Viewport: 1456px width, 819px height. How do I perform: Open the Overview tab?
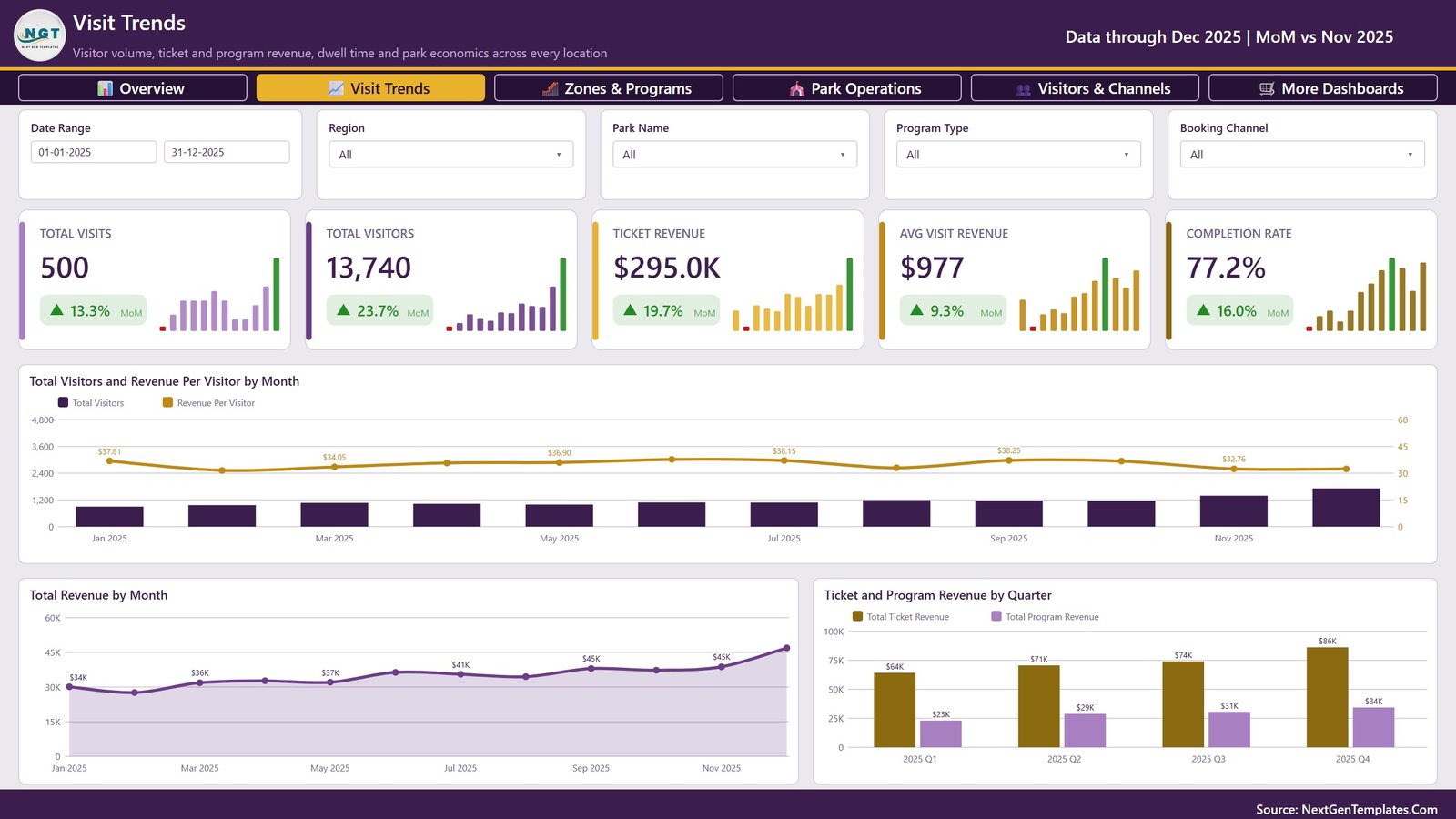click(x=133, y=88)
